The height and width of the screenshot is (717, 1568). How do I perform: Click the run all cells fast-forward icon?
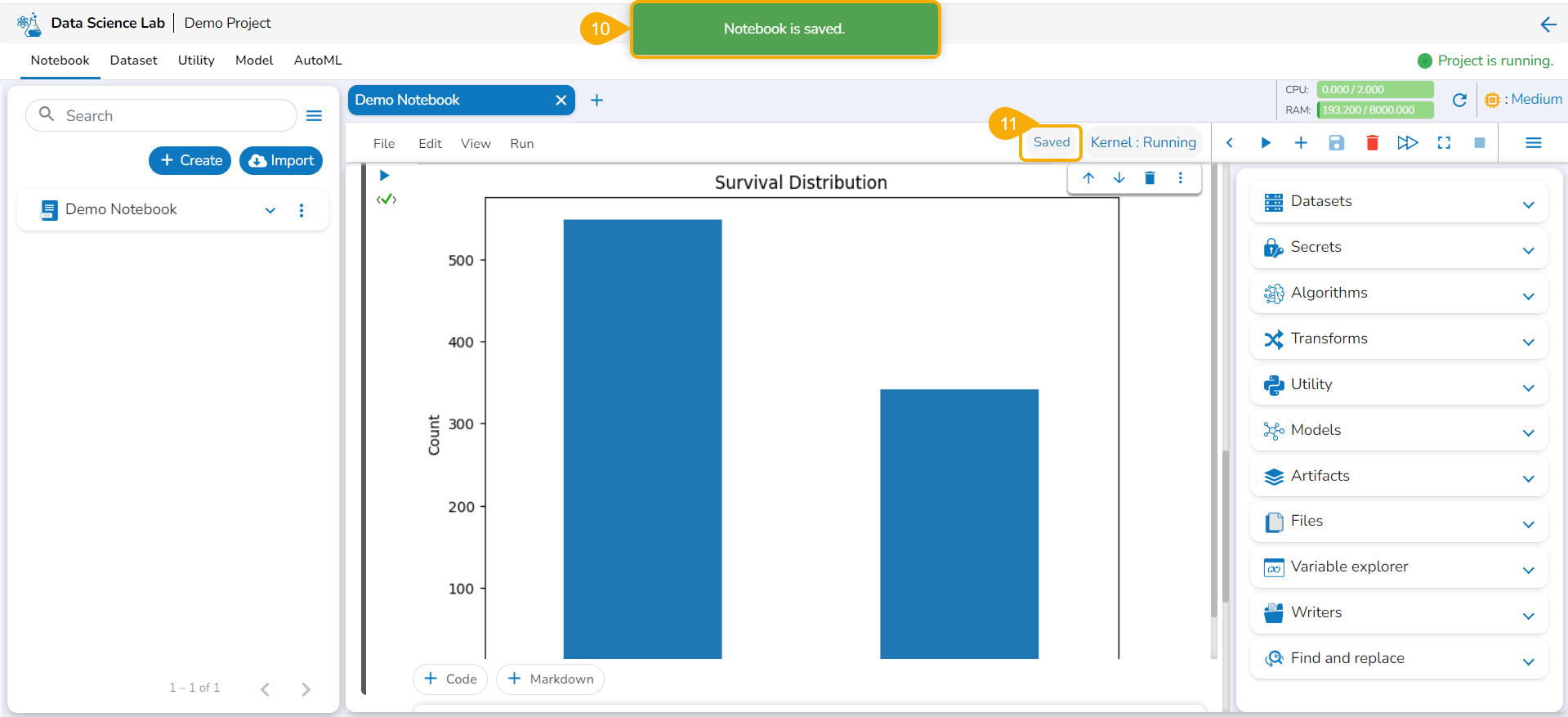click(x=1407, y=143)
